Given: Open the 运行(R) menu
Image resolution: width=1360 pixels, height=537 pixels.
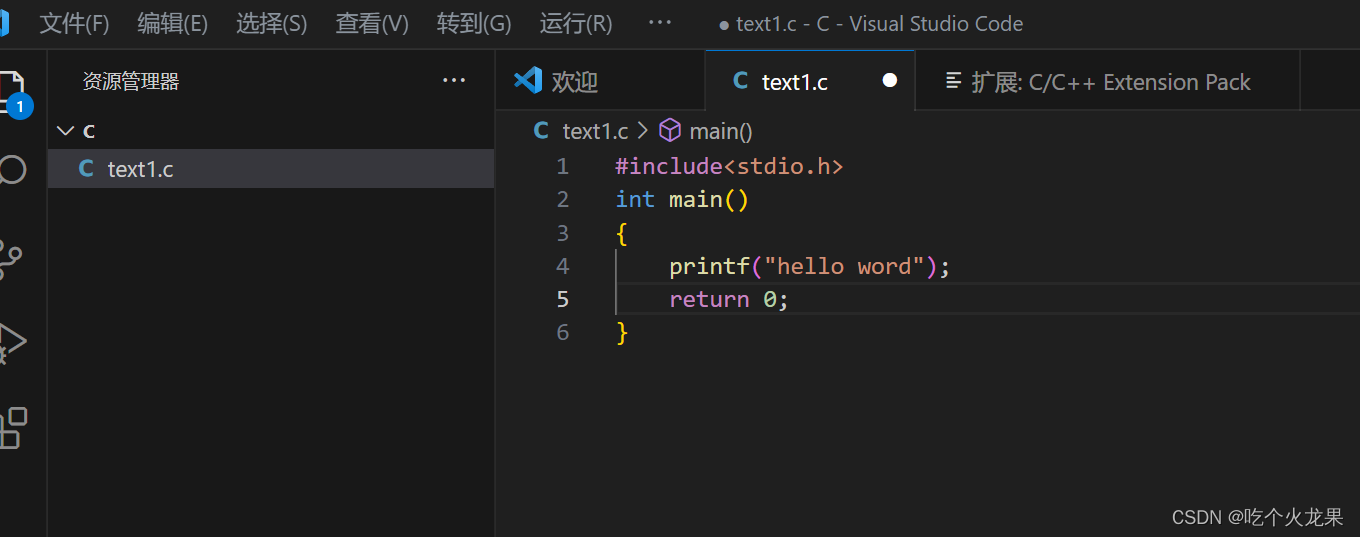Looking at the screenshot, I should [x=576, y=23].
